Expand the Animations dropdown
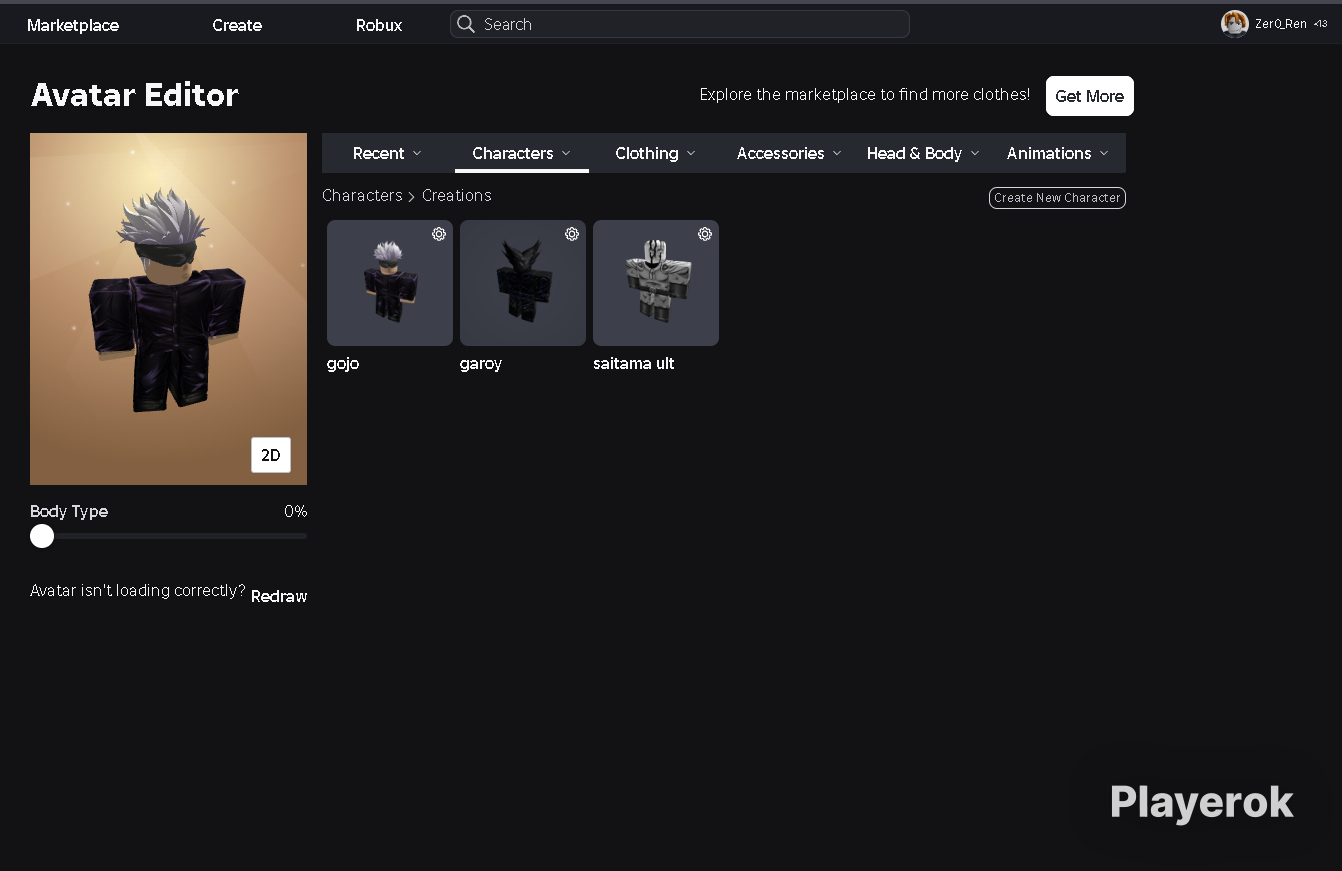Viewport: 1342px width, 871px height. coord(1058,153)
